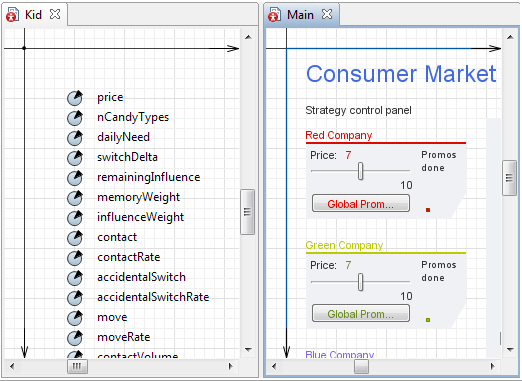Select the move parameter icon
522x381 pixels.
point(75,318)
